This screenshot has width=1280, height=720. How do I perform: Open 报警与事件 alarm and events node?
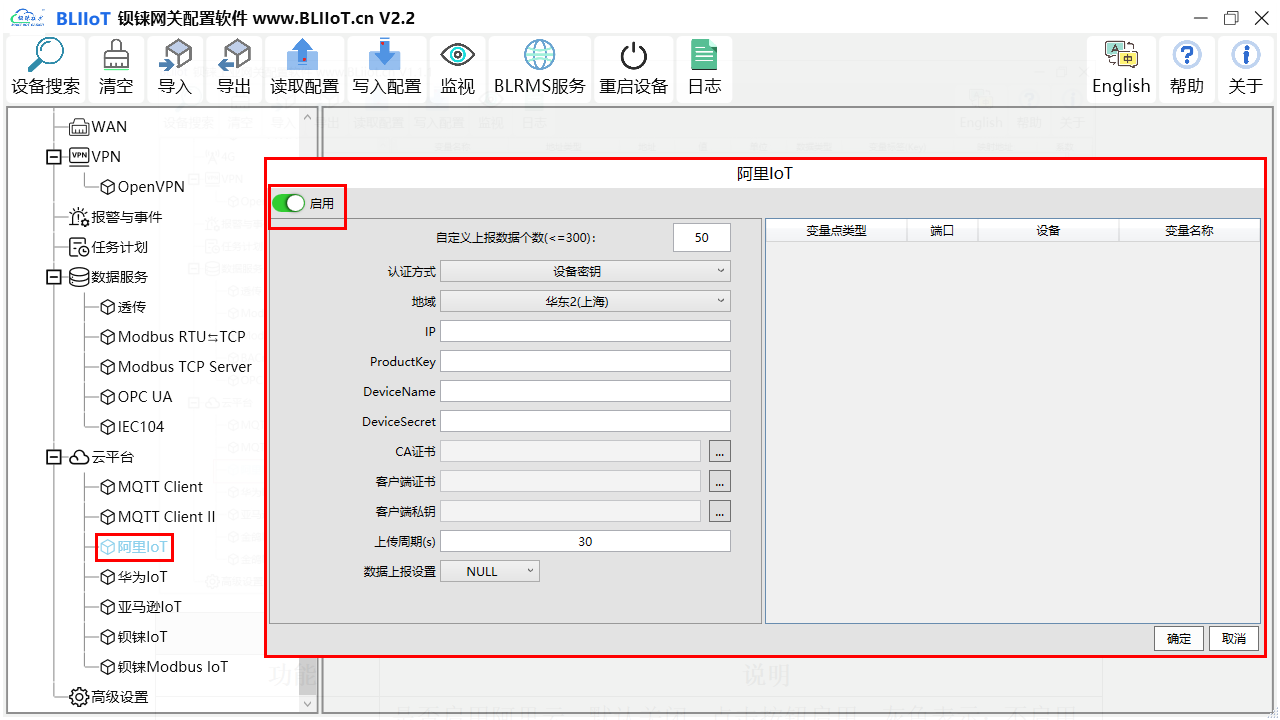click(x=115, y=217)
